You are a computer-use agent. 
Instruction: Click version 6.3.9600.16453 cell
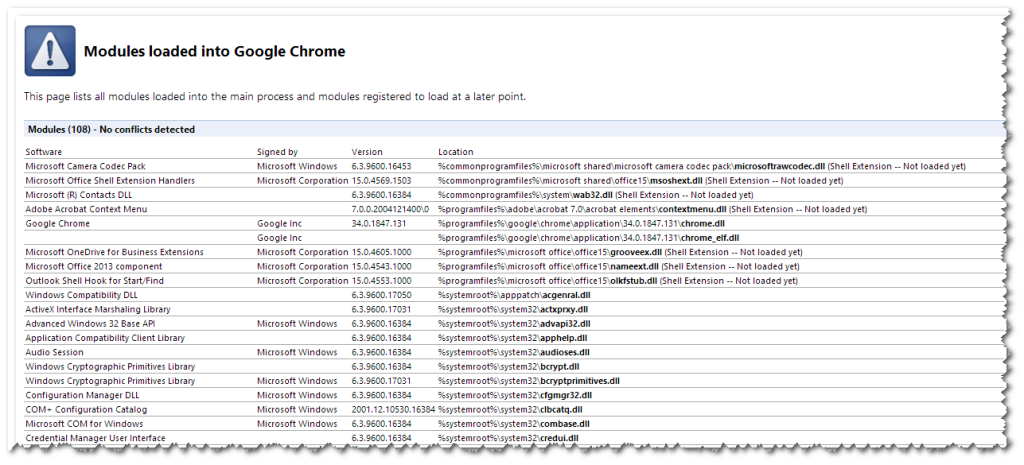pyautogui.click(x=381, y=166)
